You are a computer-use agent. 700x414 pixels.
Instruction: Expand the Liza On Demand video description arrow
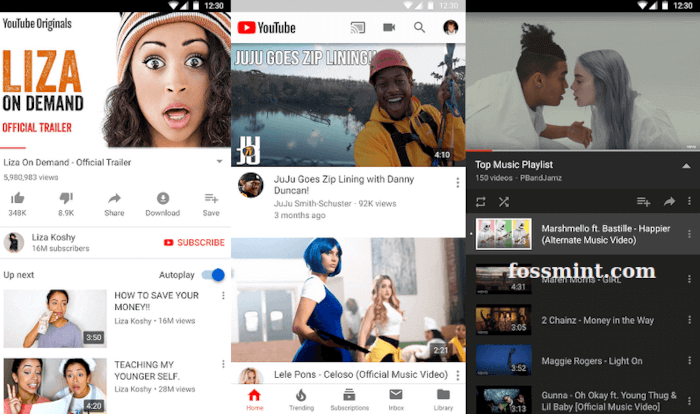(x=220, y=162)
